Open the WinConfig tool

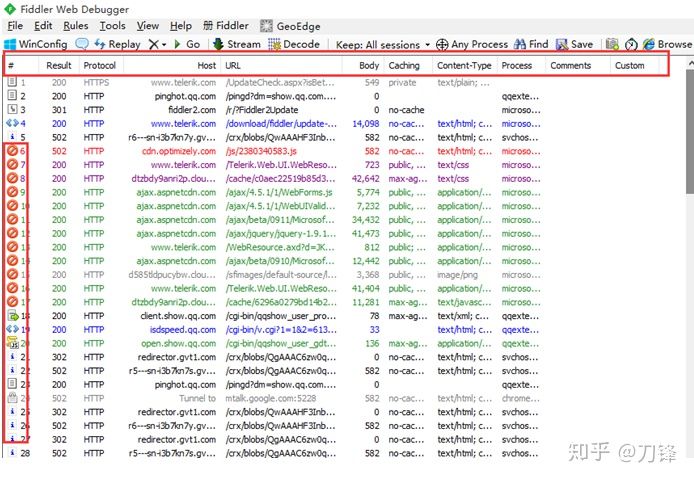click(x=35, y=44)
